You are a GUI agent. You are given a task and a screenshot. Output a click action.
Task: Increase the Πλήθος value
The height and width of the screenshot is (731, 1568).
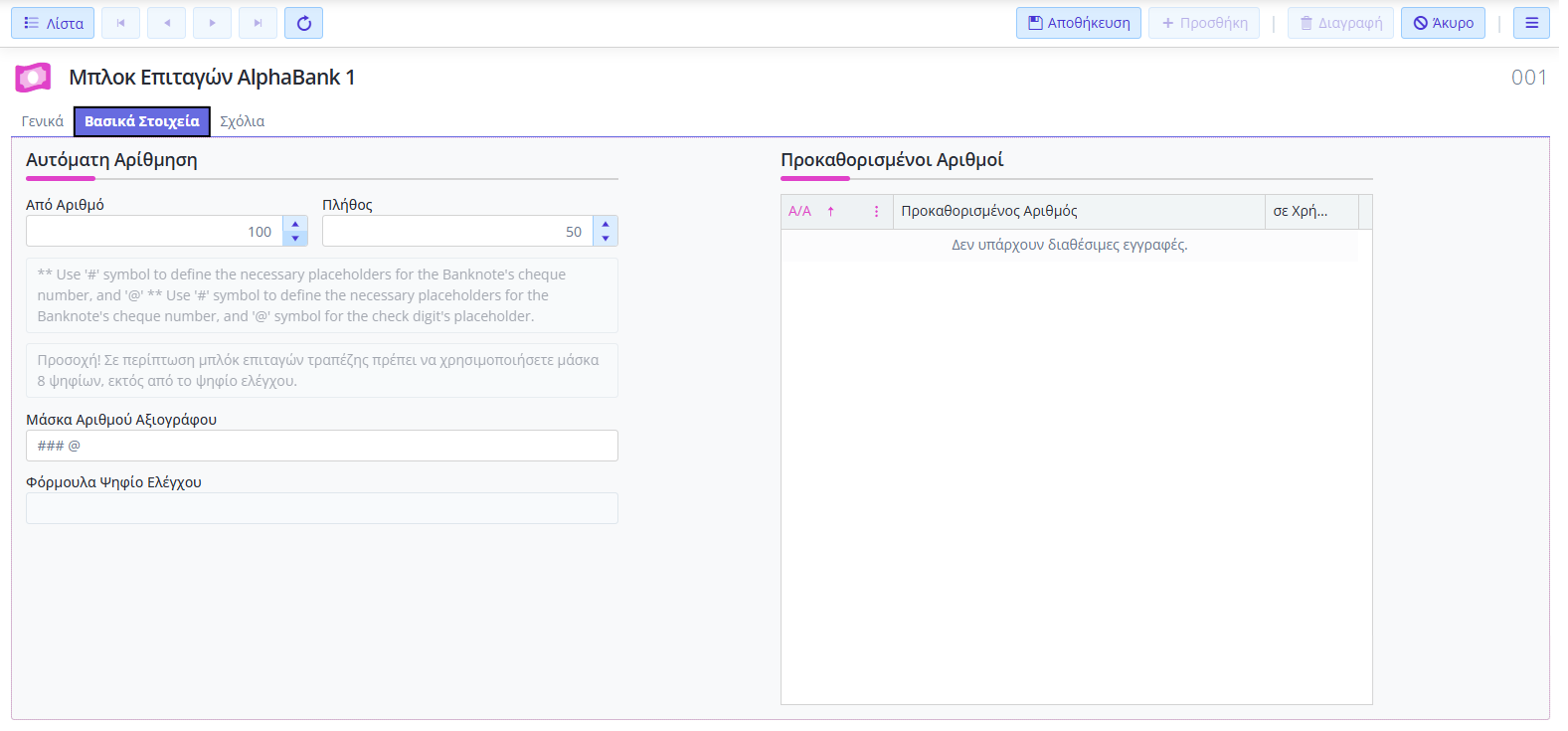point(606,224)
